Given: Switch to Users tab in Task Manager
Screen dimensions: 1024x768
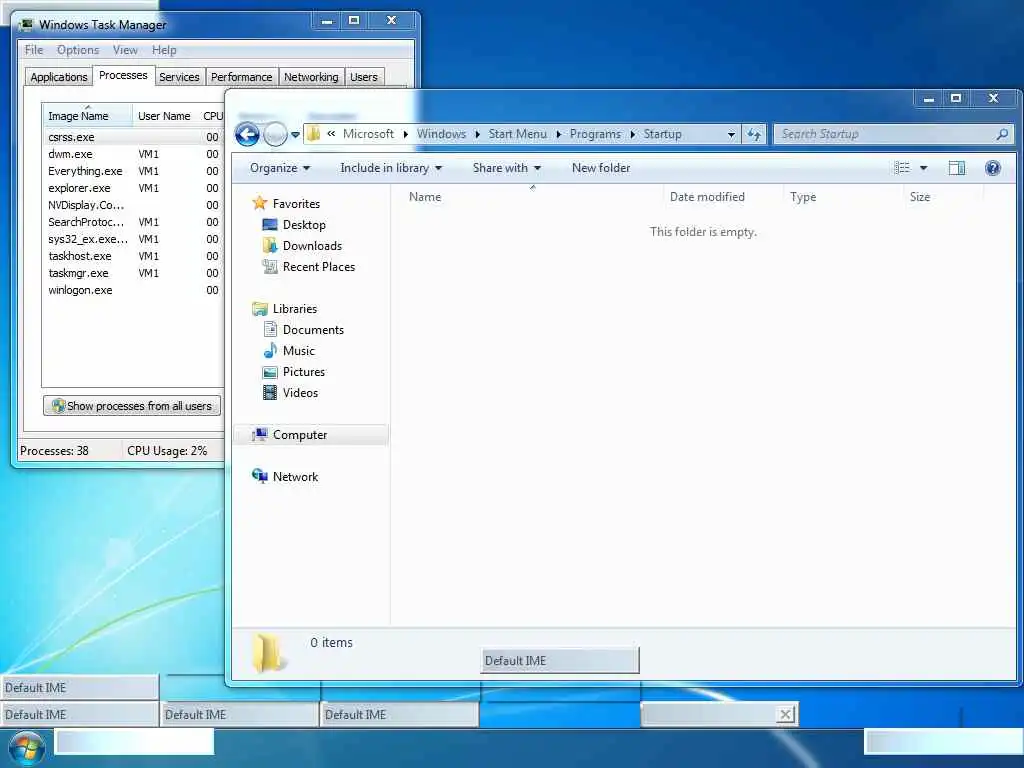Looking at the screenshot, I should tap(364, 77).
